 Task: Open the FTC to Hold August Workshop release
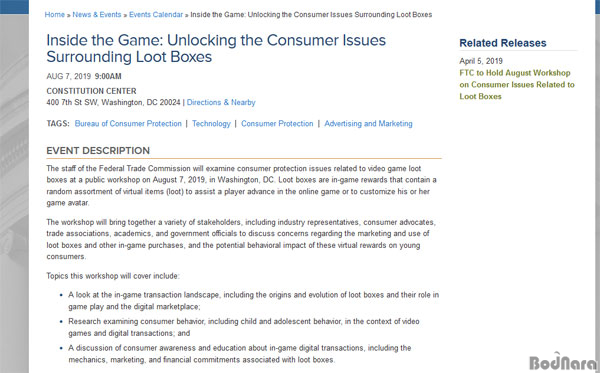tap(517, 85)
